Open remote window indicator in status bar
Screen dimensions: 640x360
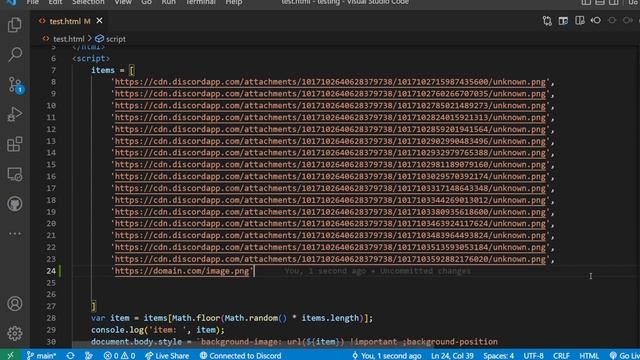pos(11,356)
